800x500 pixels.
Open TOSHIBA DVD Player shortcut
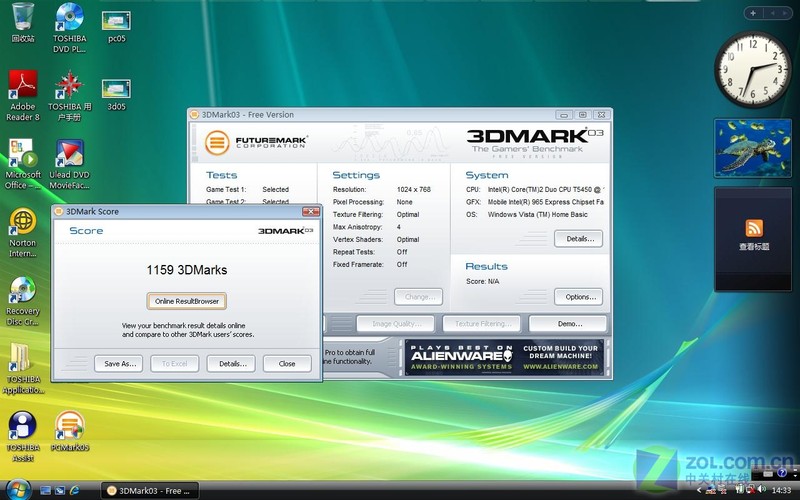pos(69,28)
